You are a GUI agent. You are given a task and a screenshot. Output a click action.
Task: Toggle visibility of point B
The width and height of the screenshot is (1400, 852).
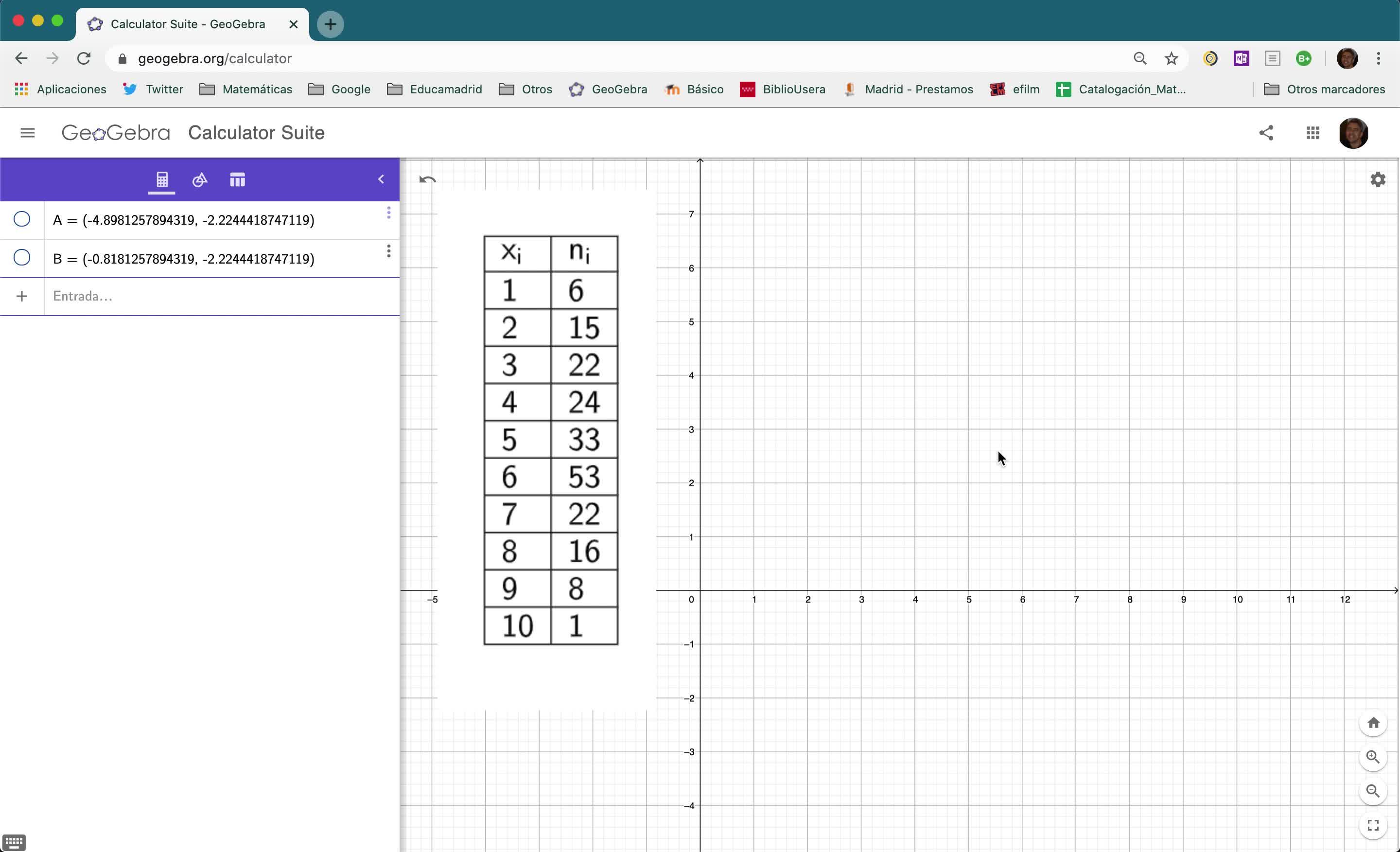[x=21, y=258]
